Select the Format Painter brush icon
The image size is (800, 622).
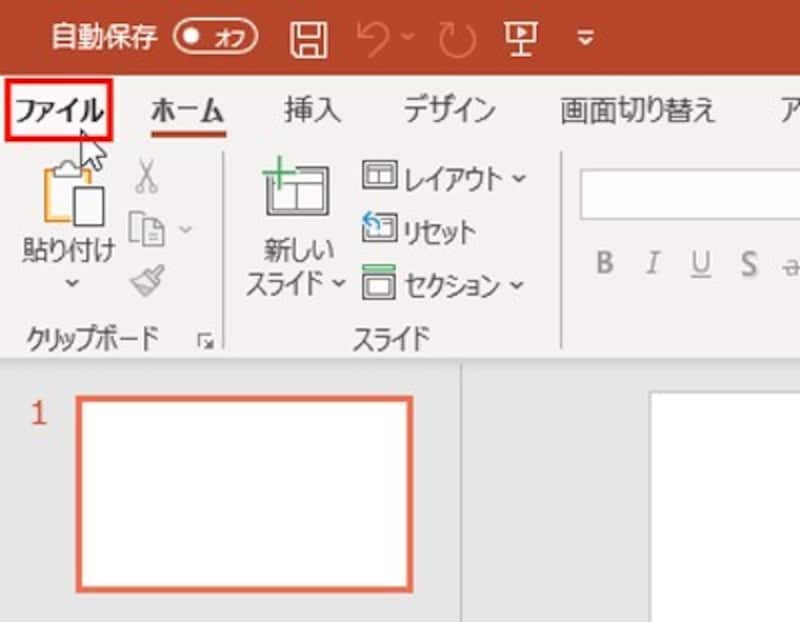[x=147, y=281]
